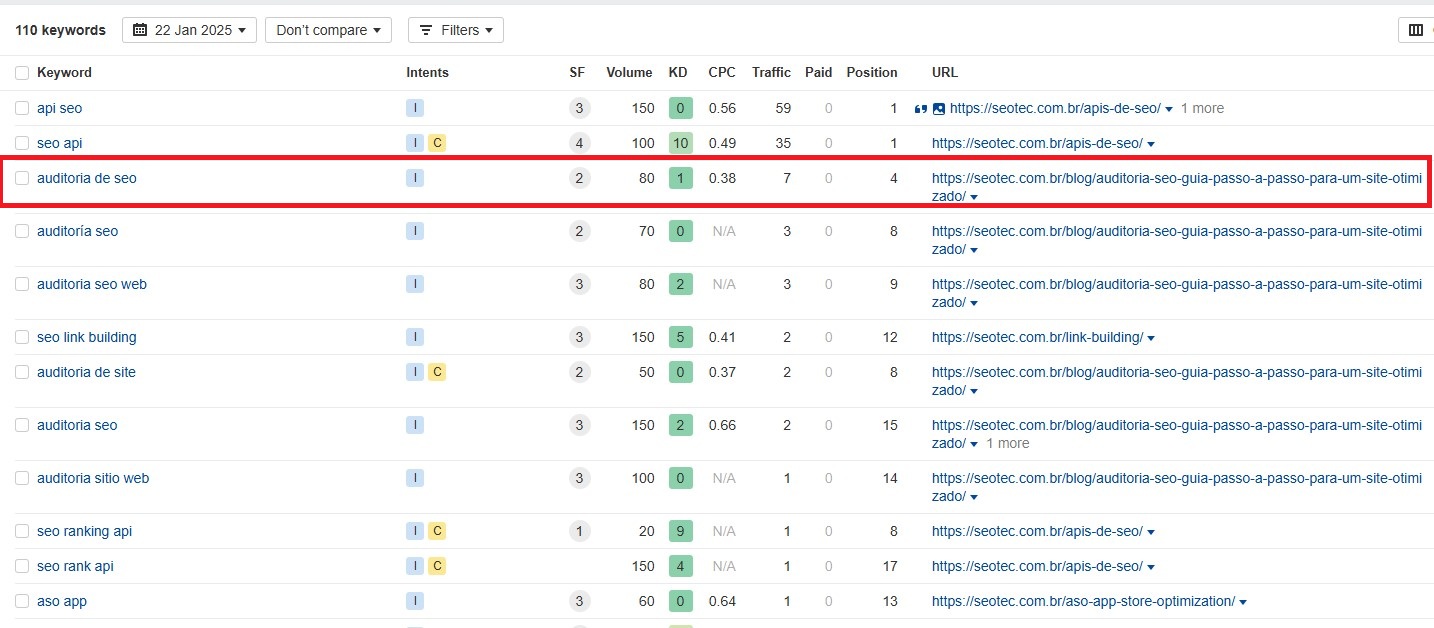
Task: Click the SF badge 1 for seo ranking api
Action: pos(579,531)
